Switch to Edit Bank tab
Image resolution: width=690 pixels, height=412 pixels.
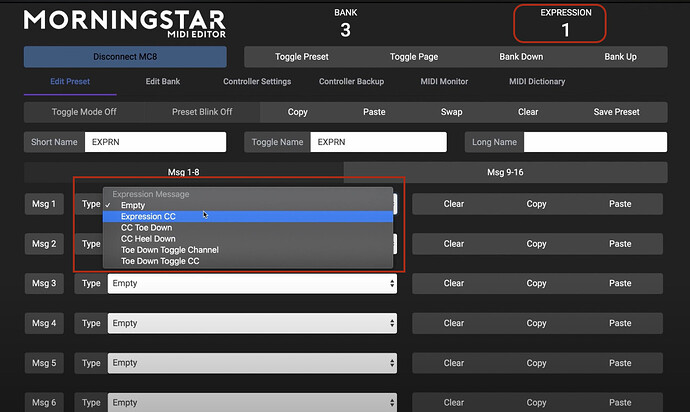click(x=163, y=81)
